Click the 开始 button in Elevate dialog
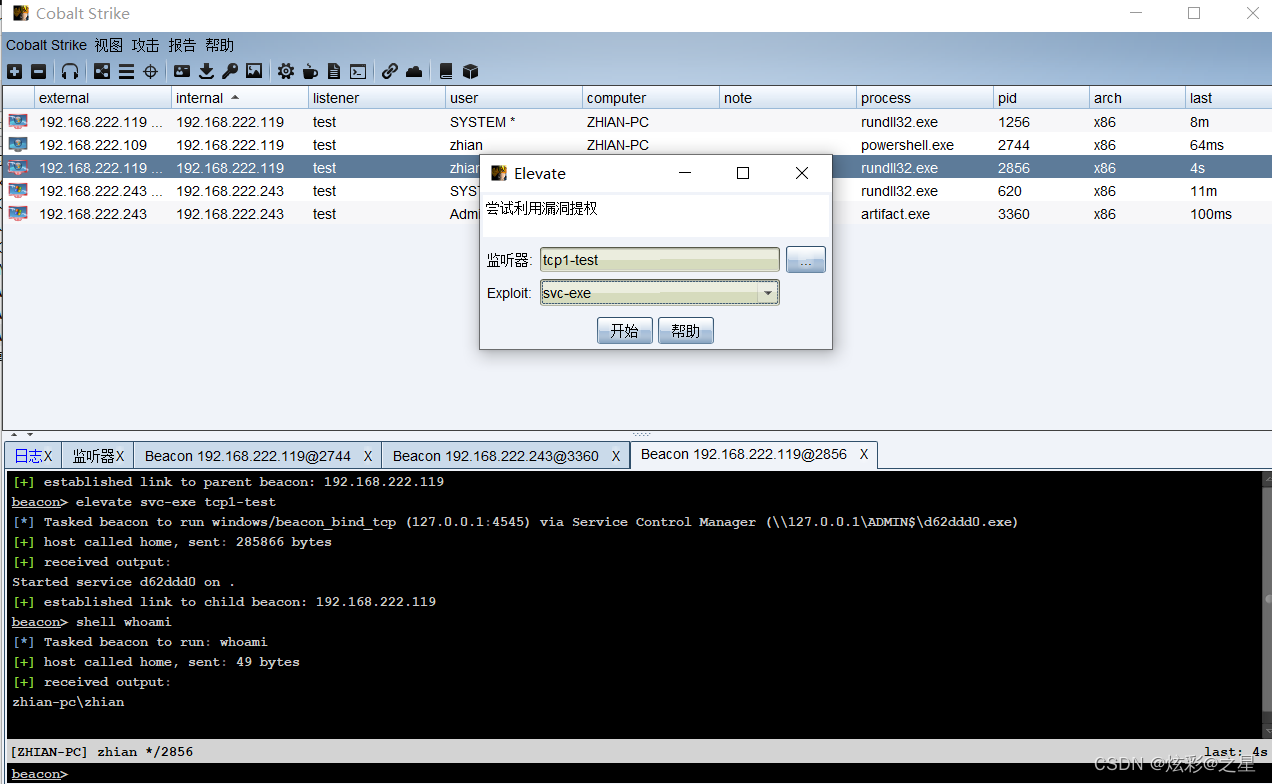 click(625, 331)
